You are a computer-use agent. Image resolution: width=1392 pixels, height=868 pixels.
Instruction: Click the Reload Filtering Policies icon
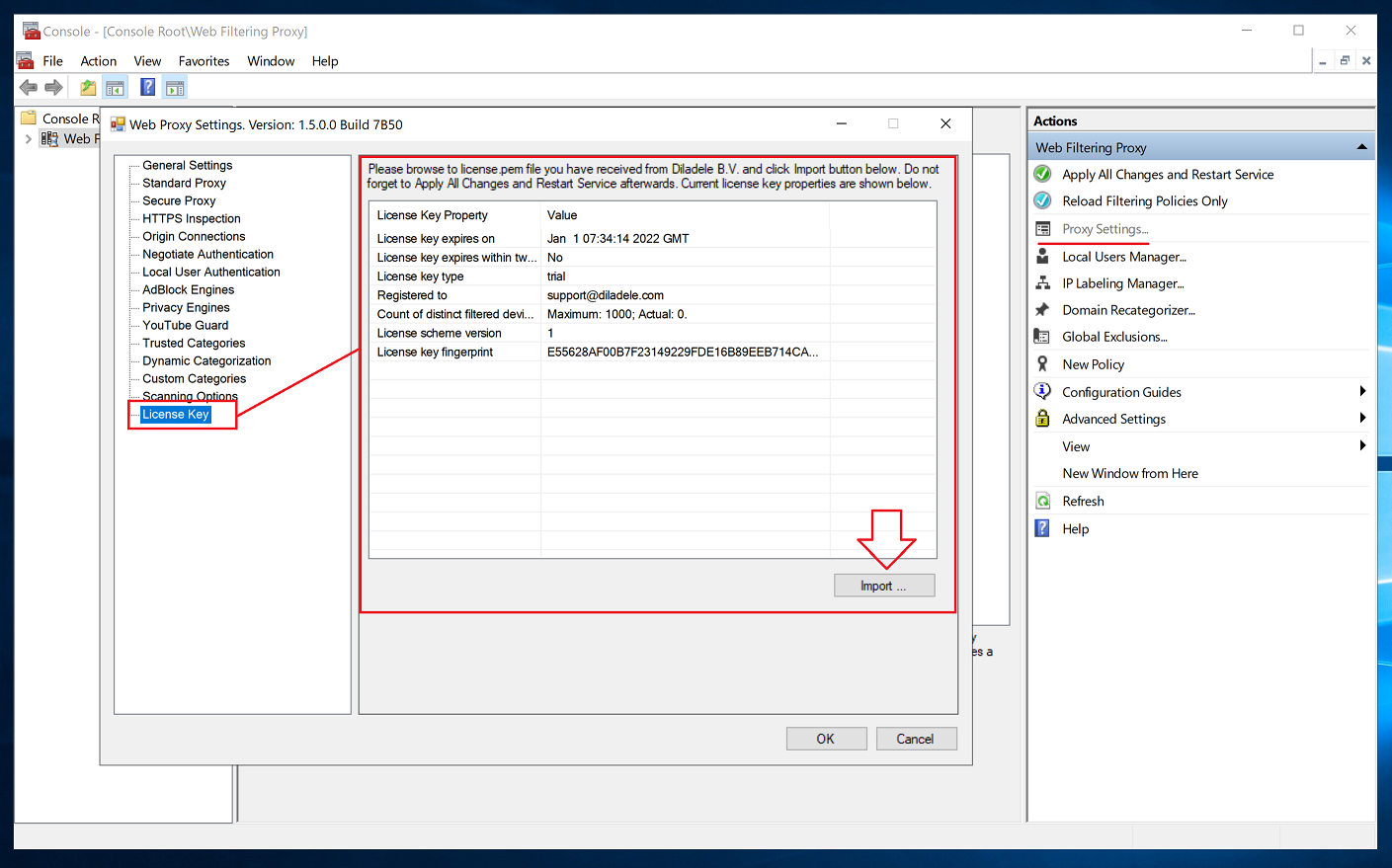[x=1042, y=200]
